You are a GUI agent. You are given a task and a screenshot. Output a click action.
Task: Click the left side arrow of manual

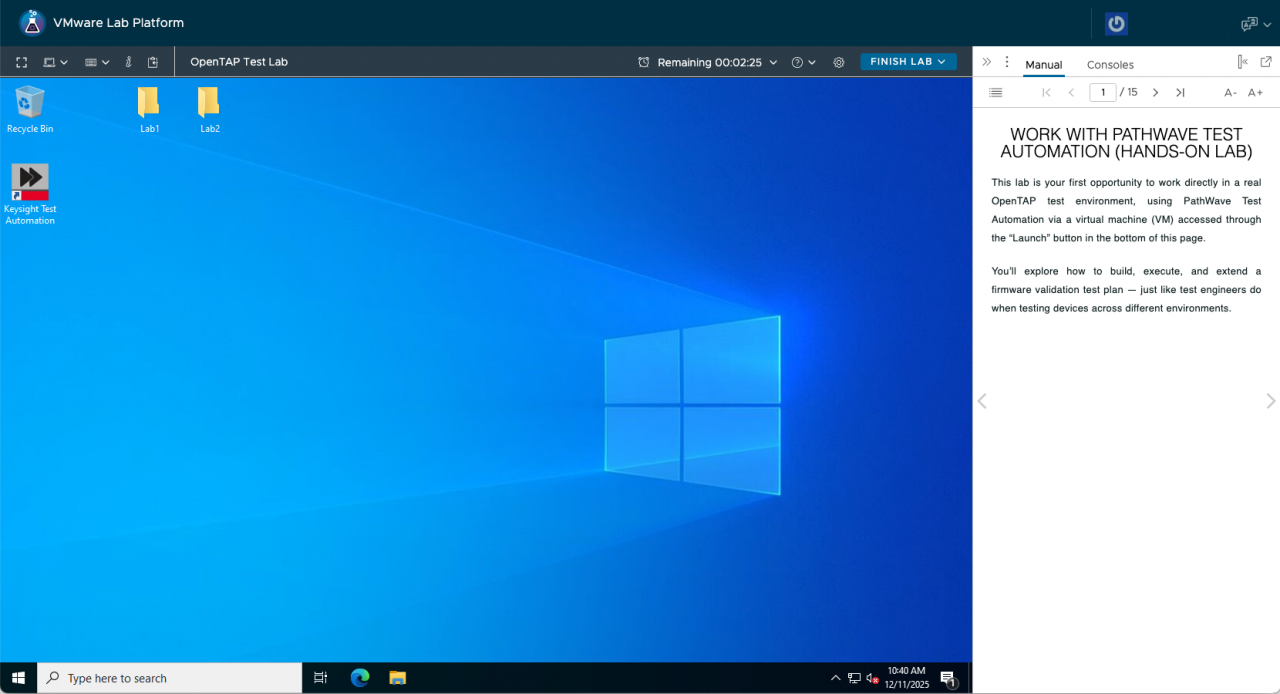pyautogui.click(x=982, y=401)
